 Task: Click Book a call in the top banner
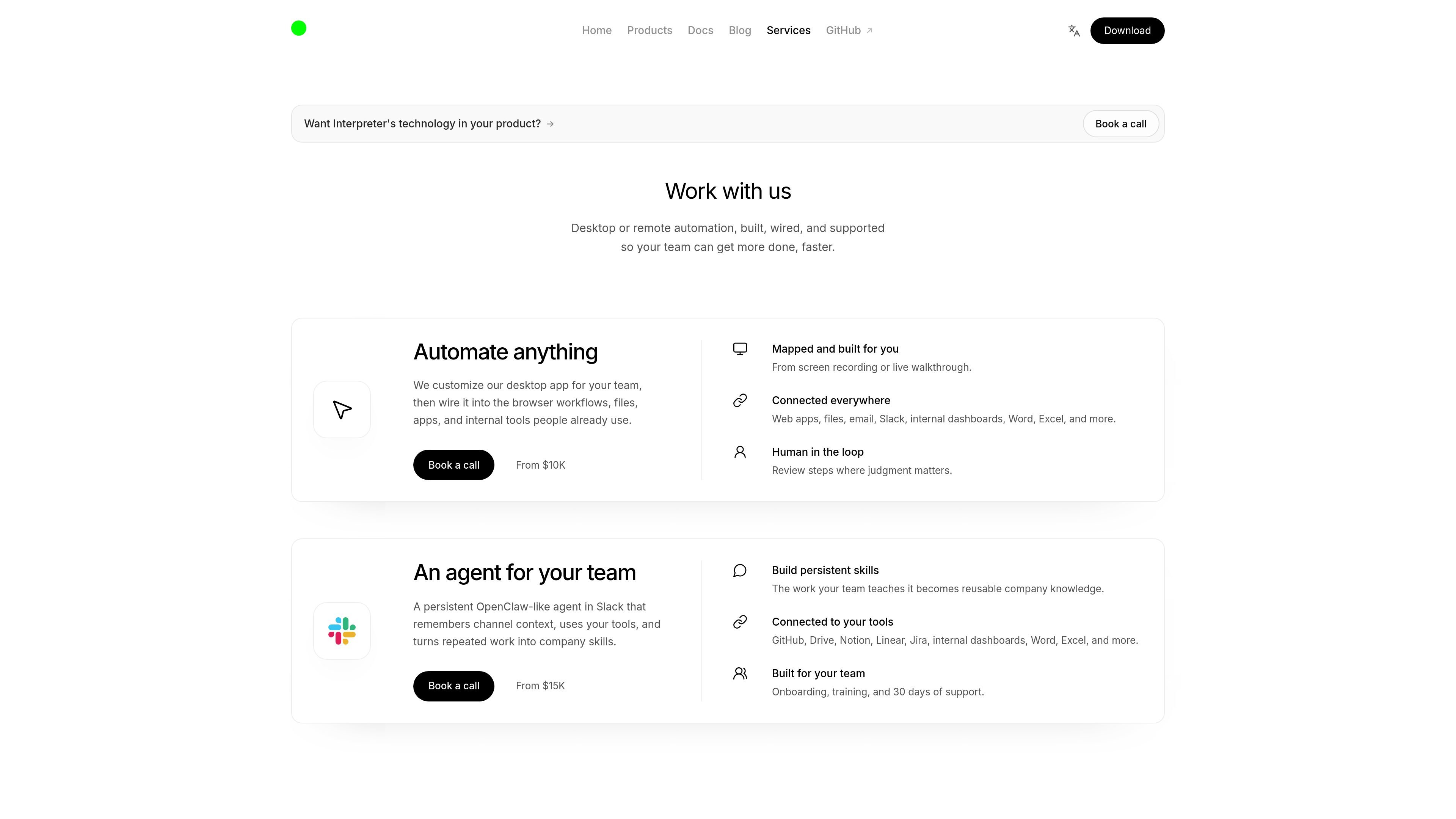[x=1120, y=124]
